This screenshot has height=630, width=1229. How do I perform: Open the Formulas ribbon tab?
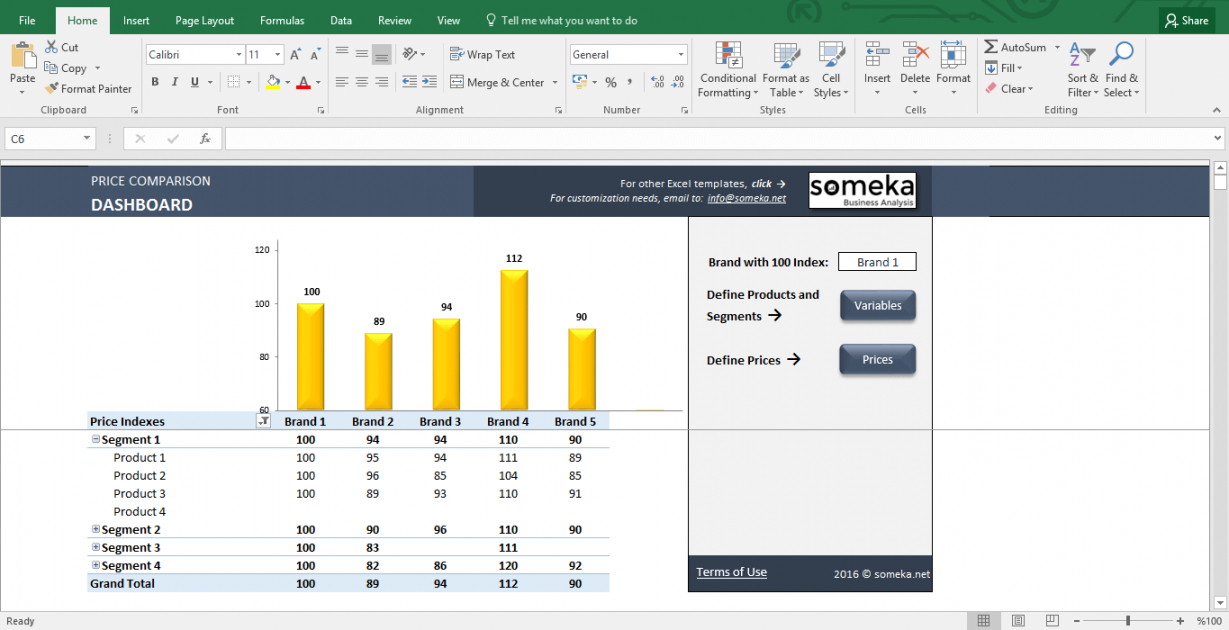pos(282,20)
